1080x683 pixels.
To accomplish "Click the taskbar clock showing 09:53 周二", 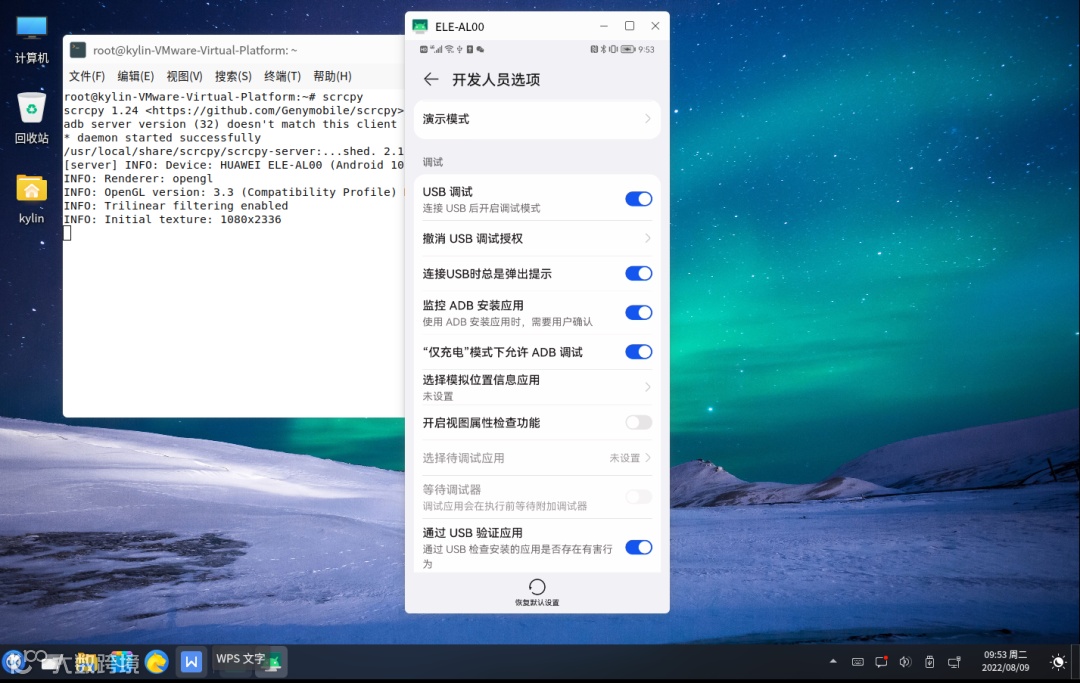I will [x=1005, y=662].
